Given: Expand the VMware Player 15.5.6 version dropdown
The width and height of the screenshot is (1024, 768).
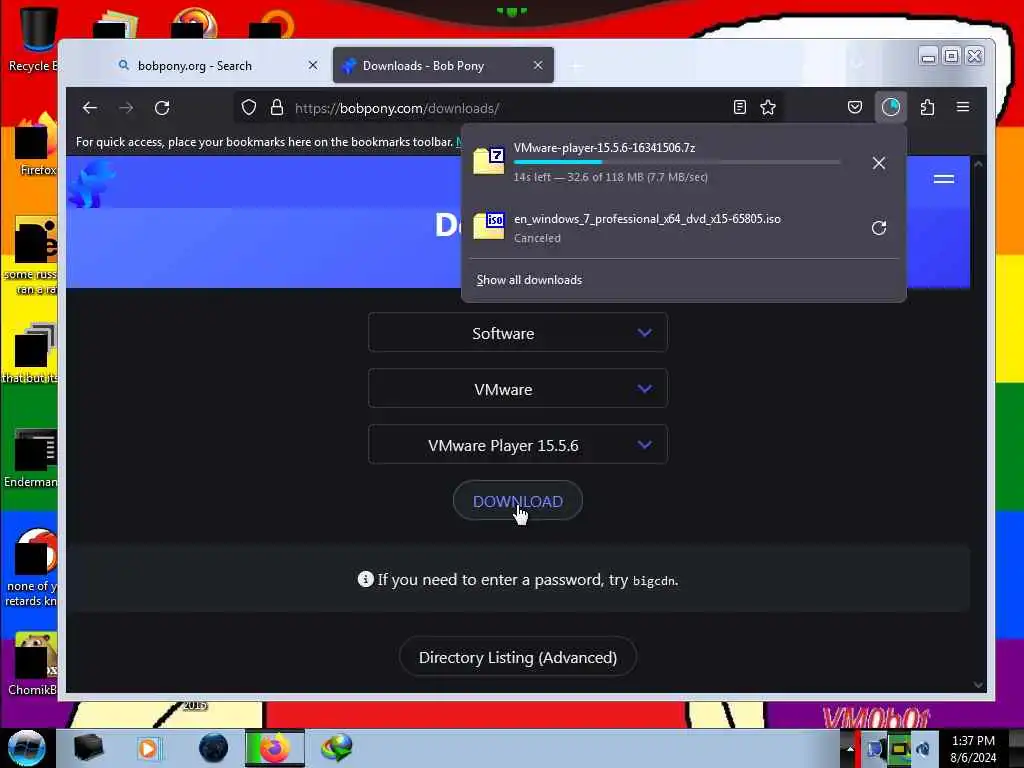Looking at the screenshot, I should (518, 445).
